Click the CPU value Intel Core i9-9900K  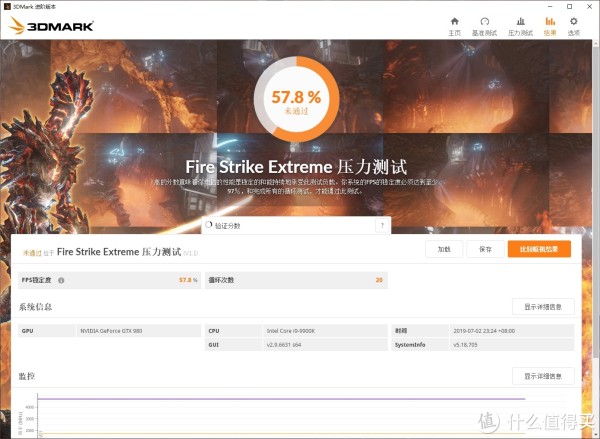pos(291,331)
